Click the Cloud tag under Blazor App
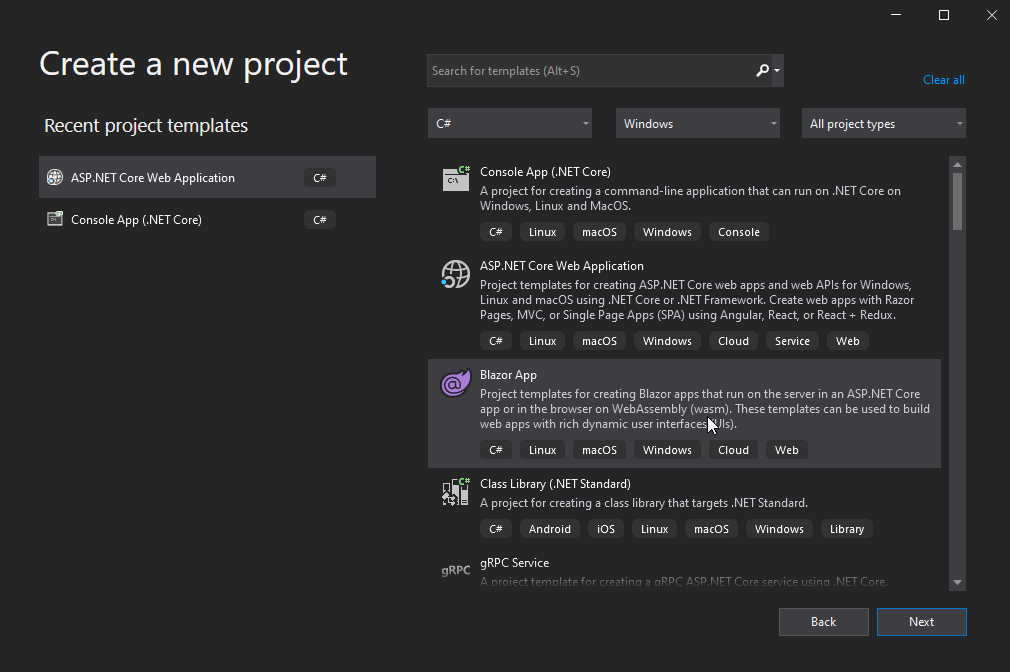This screenshot has height=672, width=1010. click(733, 450)
